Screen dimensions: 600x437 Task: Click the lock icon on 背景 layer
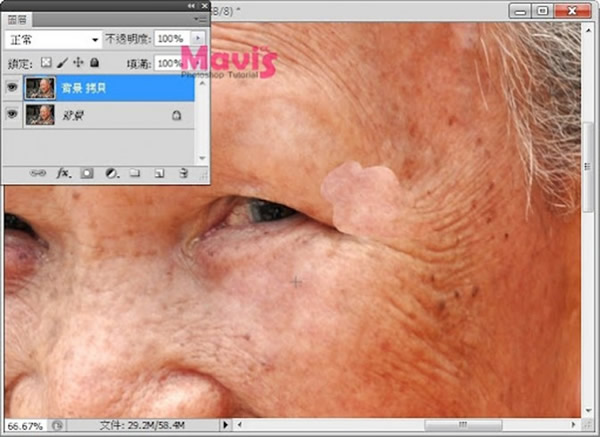176,116
